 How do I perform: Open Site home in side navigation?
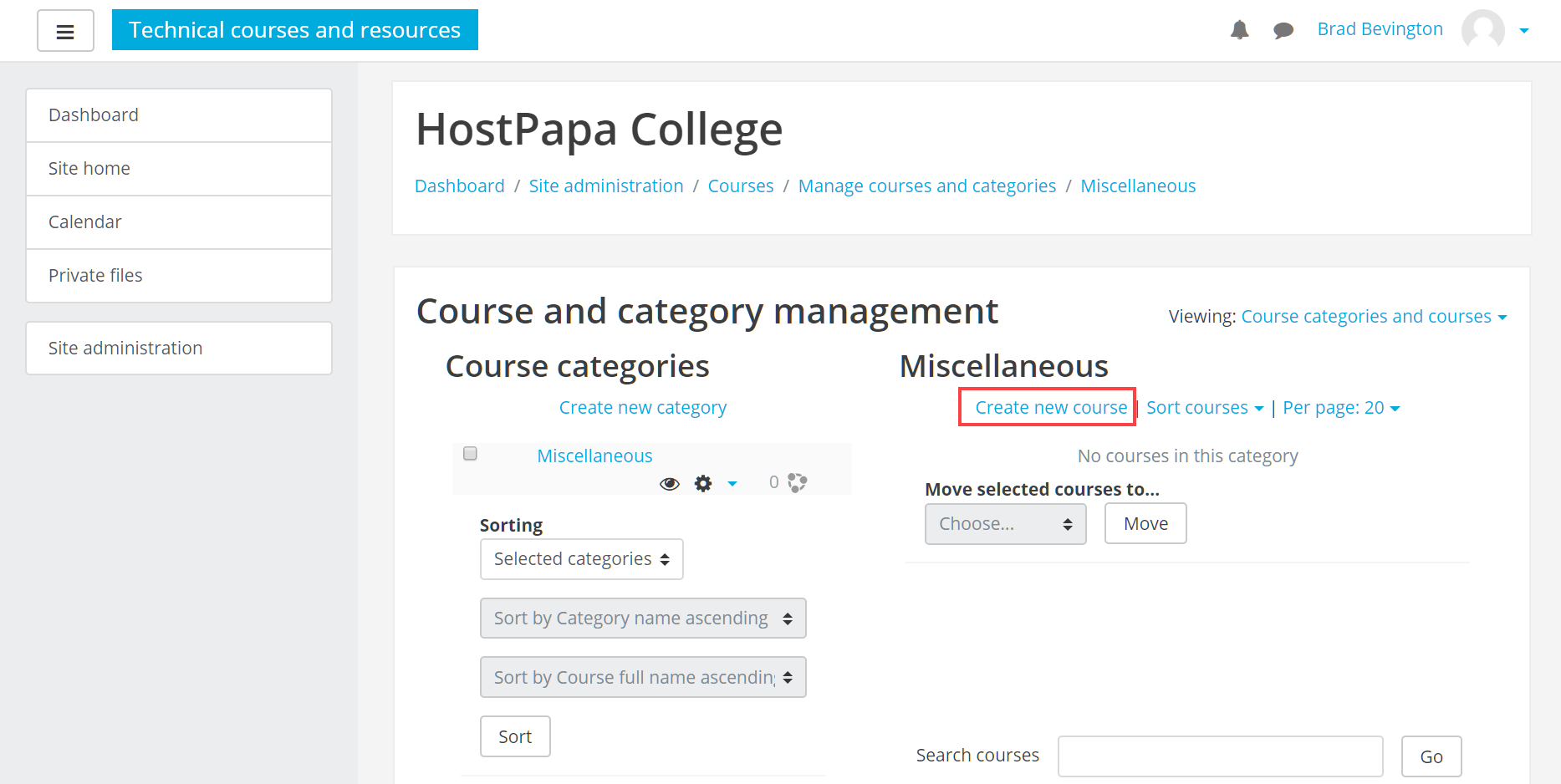coord(179,169)
